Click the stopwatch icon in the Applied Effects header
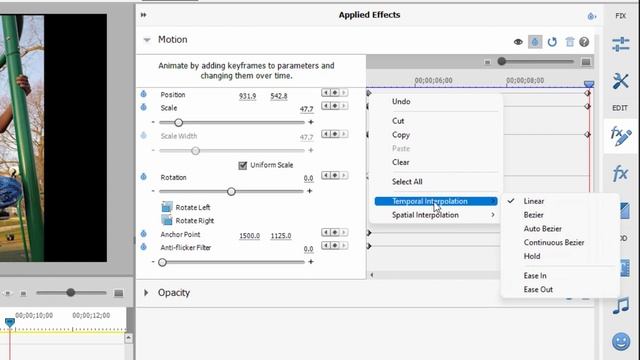The image size is (640, 360). point(591,16)
